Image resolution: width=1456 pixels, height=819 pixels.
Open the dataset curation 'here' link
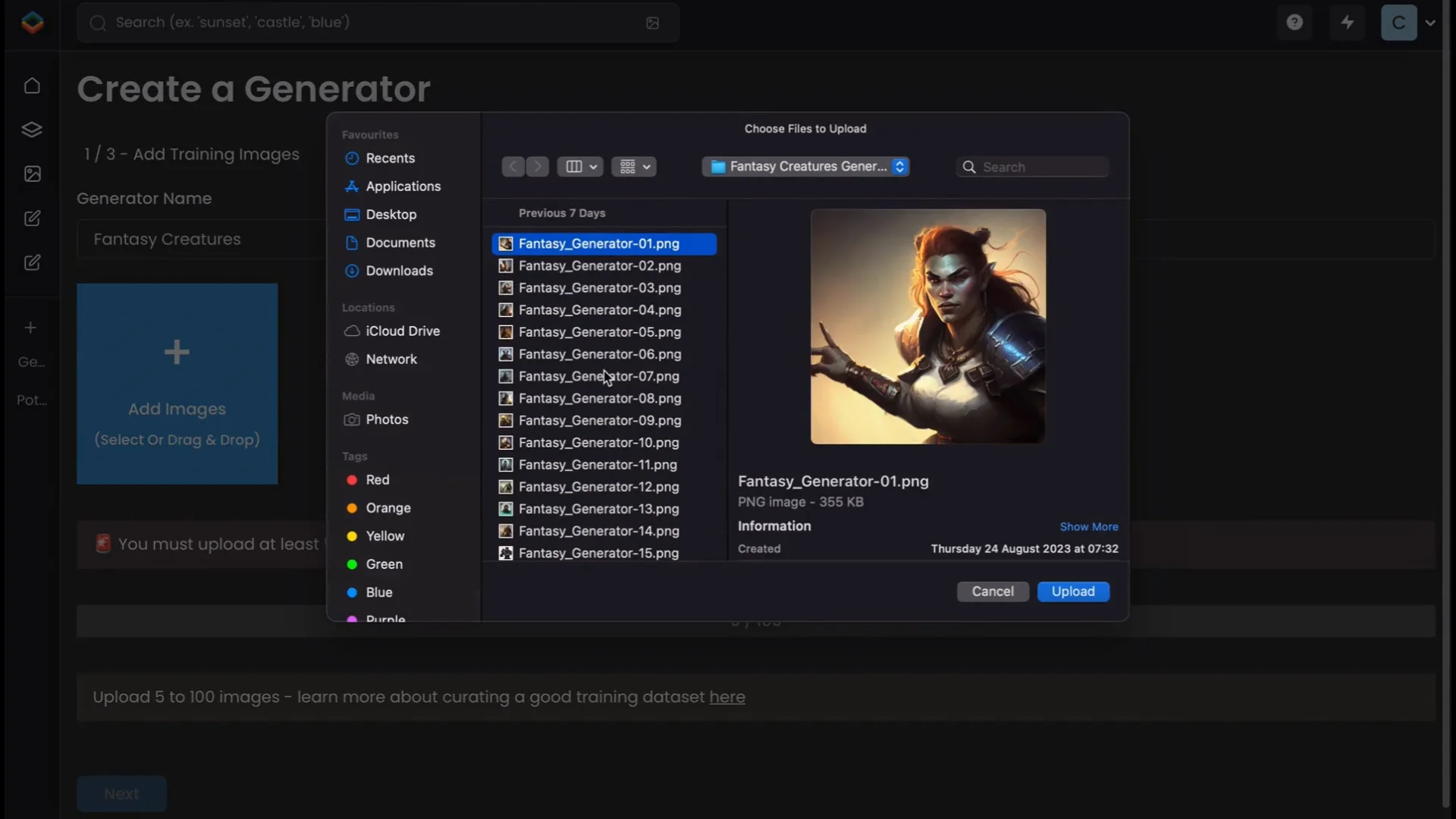pyautogui.click(x=727, y=698)
